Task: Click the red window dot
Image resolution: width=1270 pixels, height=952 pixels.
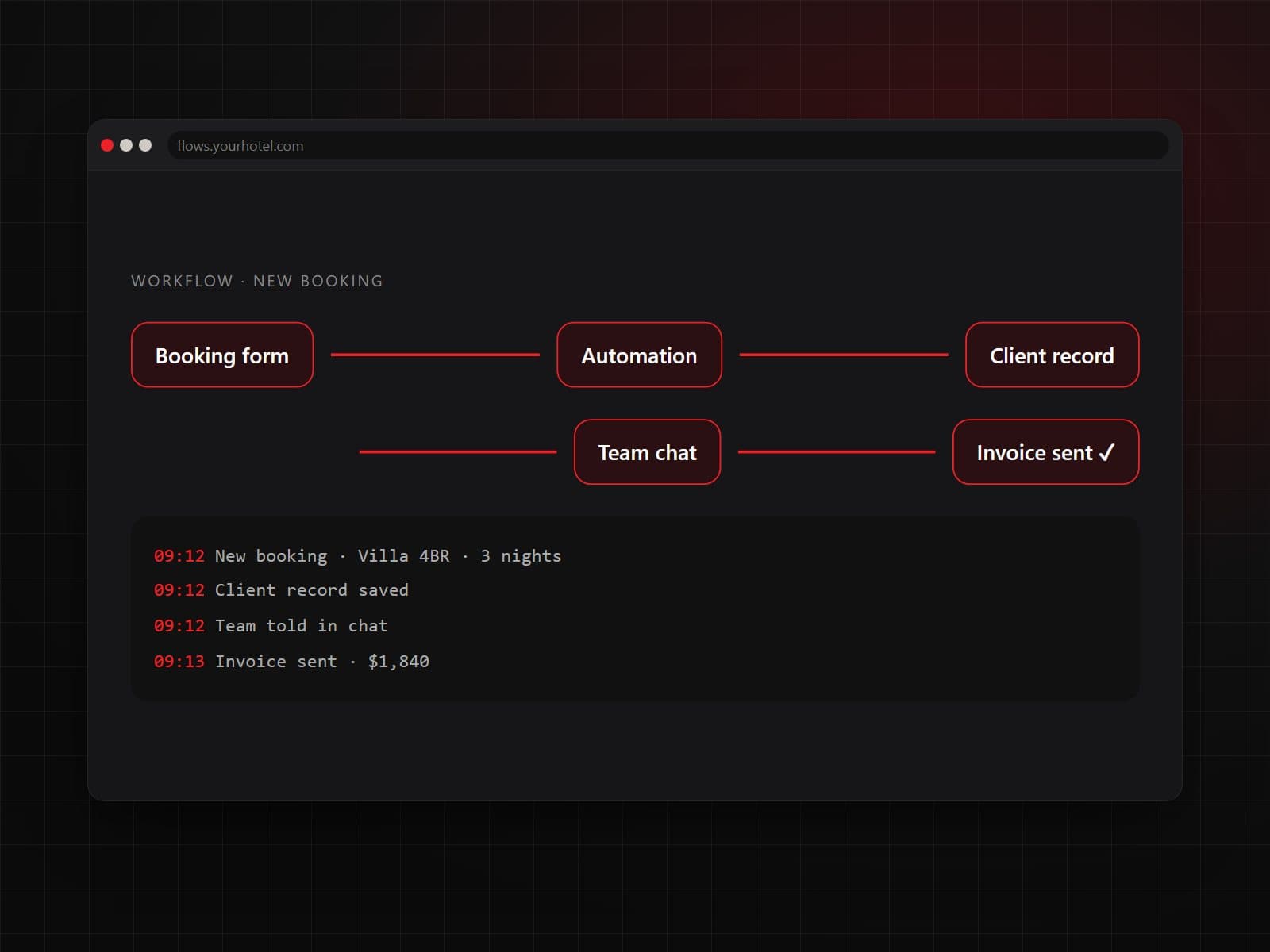Action: [107, 145]
